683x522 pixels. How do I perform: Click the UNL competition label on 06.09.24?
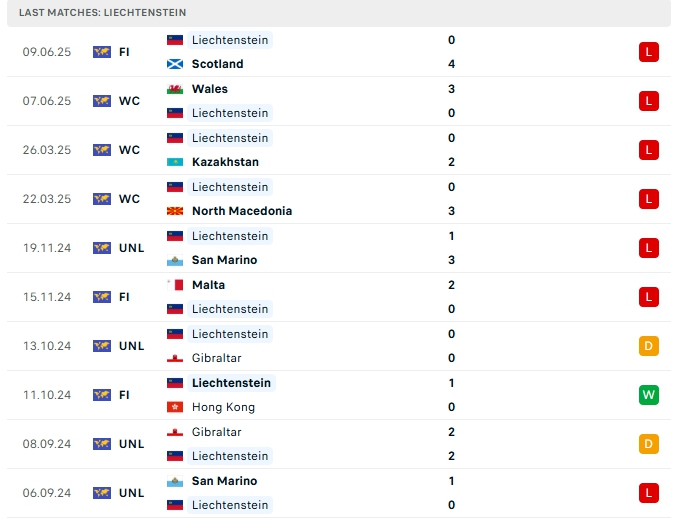(x=132, y=493)
